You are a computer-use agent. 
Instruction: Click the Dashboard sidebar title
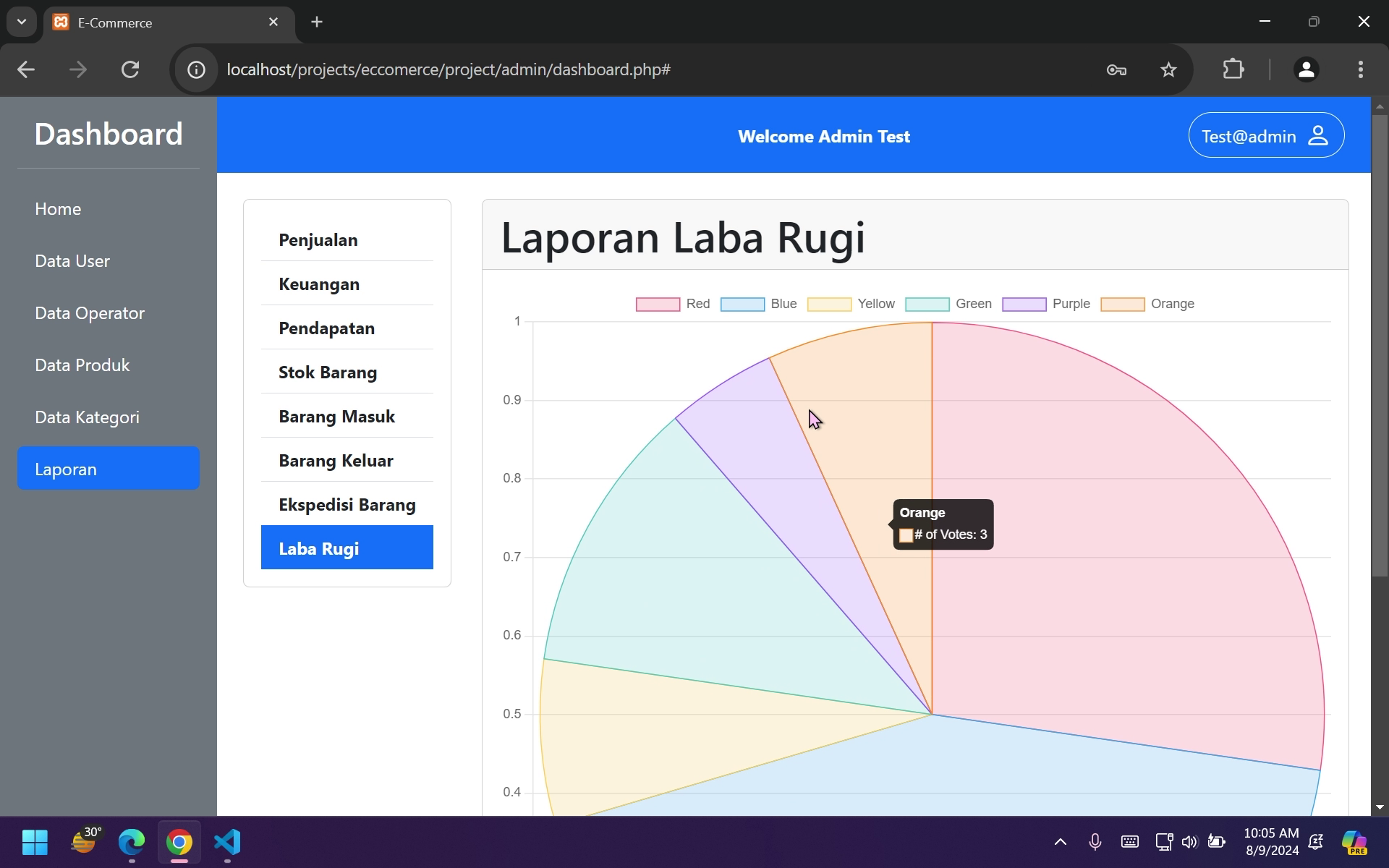pos(109,134)
